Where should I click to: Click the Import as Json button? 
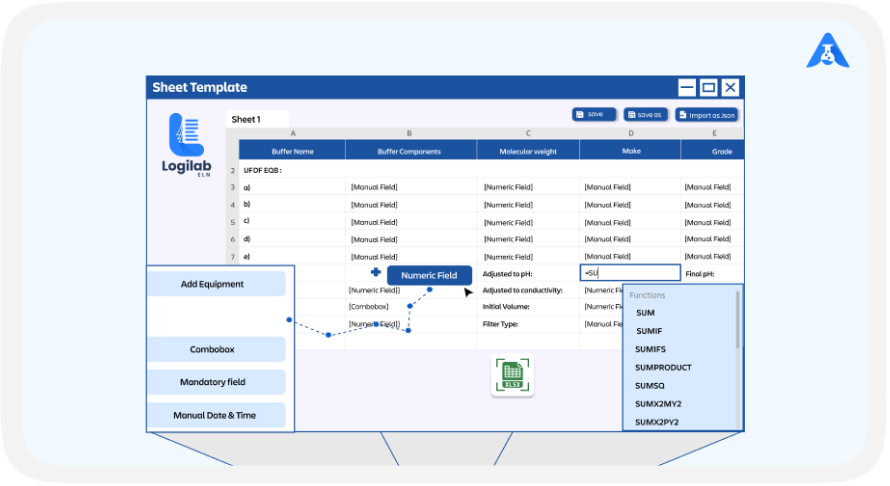707,115
